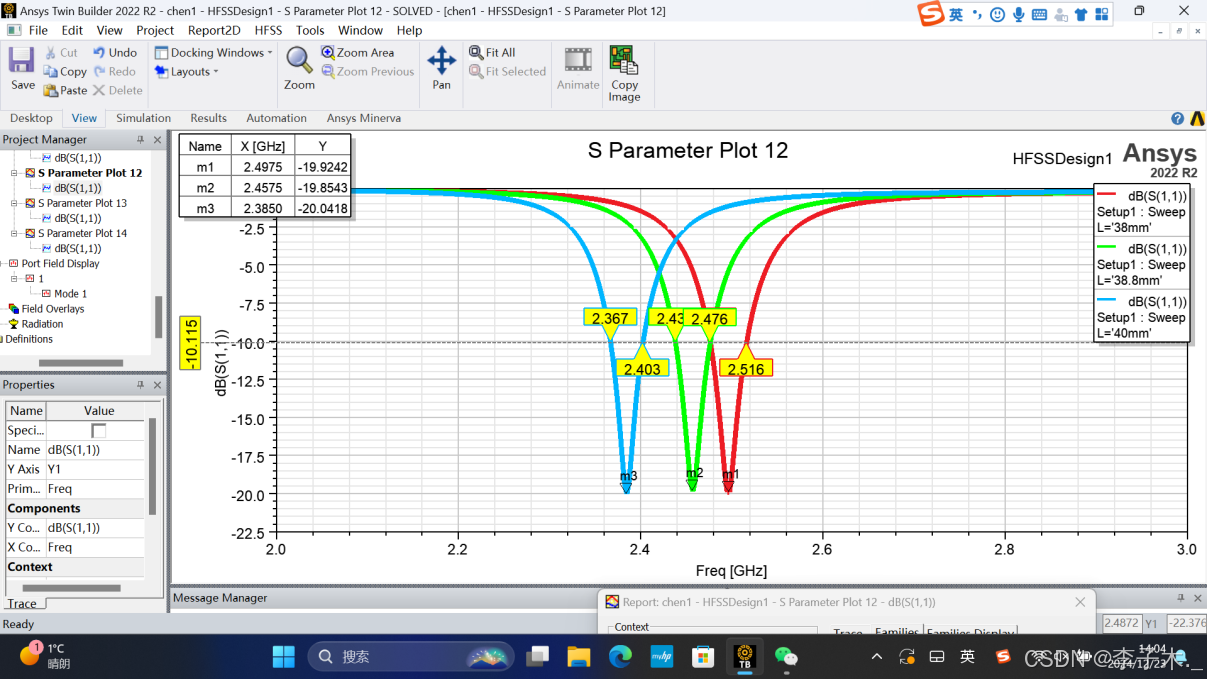This screenshot has height=679, width=1207.
Task: Collapse Port Field Display node 1
Action: [x=15, y=279]
